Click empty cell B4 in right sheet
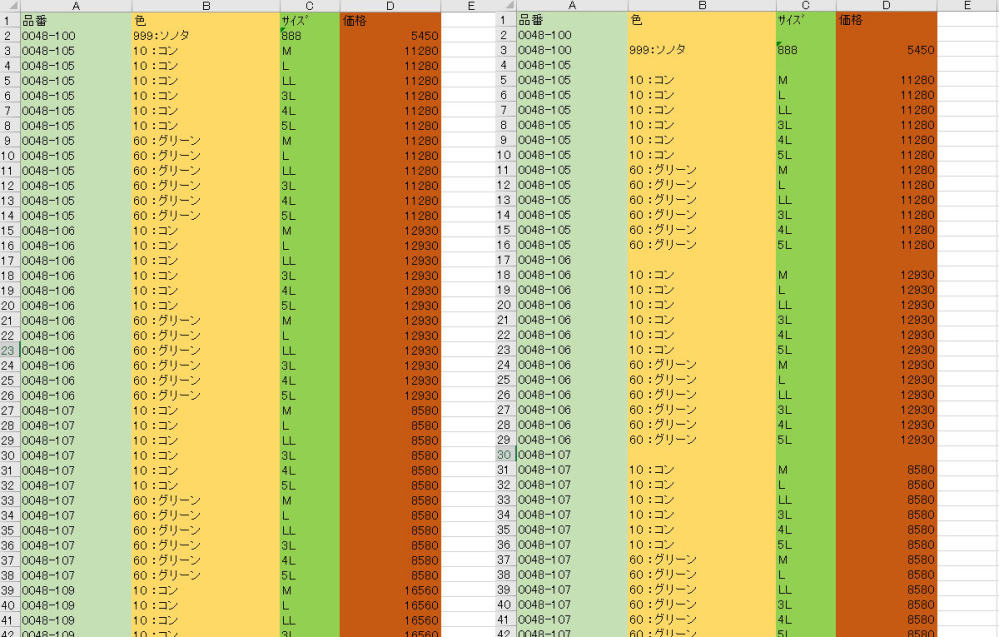The width and height of the screenshot is (999, 637). pyautogui.click(x=701, y=65)
